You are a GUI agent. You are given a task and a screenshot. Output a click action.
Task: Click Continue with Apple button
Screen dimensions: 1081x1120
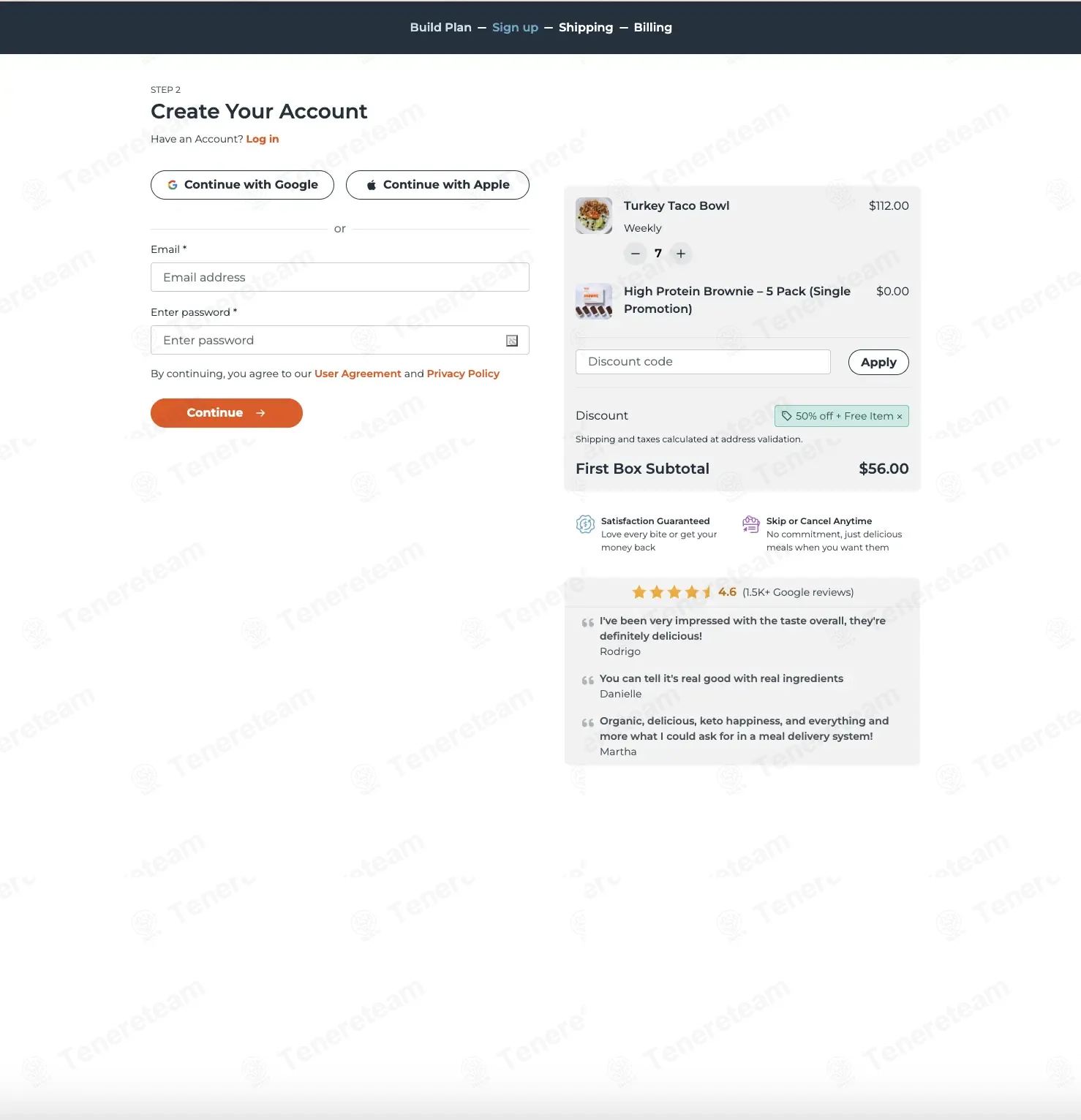(x=437, y=185)
